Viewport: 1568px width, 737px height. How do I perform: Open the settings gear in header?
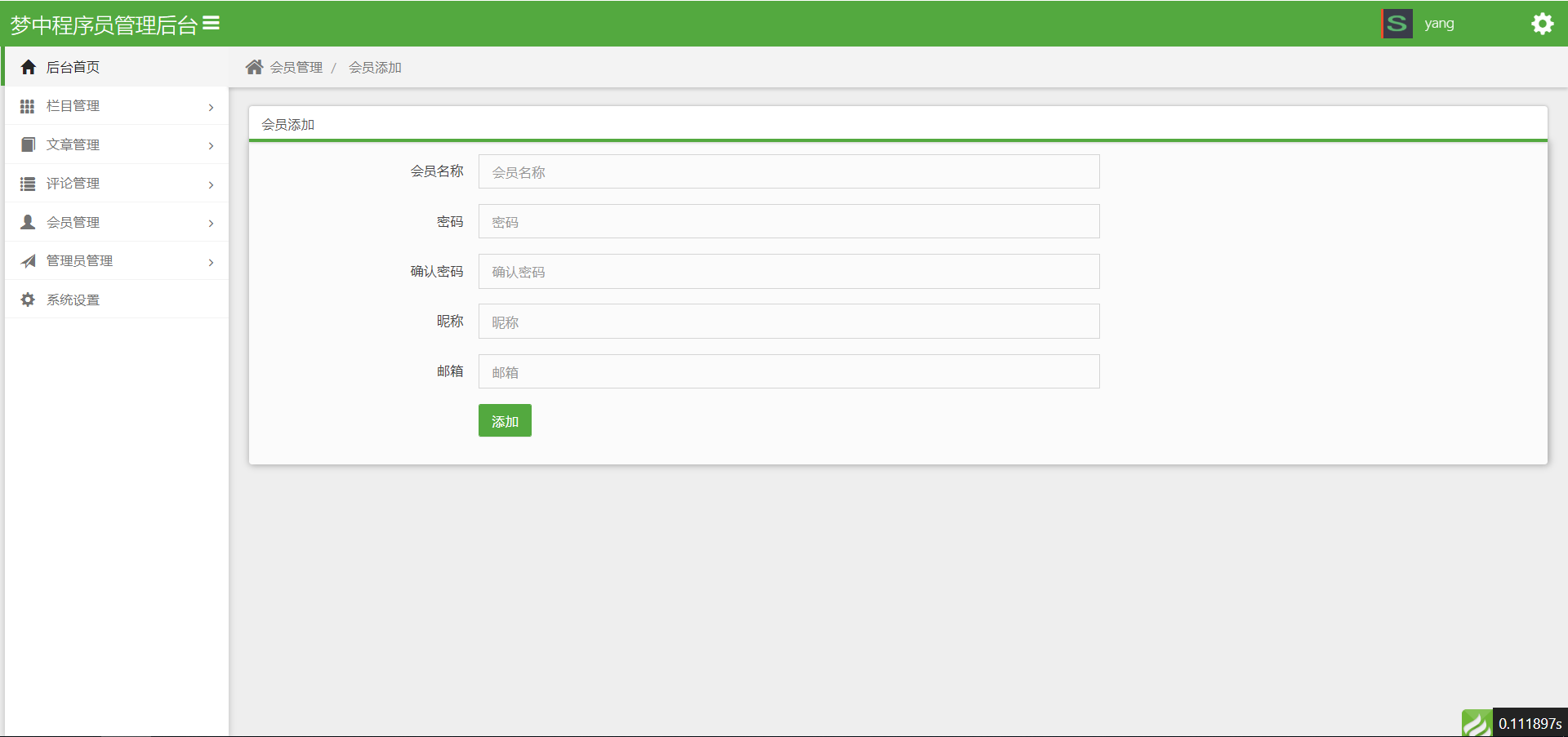1542,24
